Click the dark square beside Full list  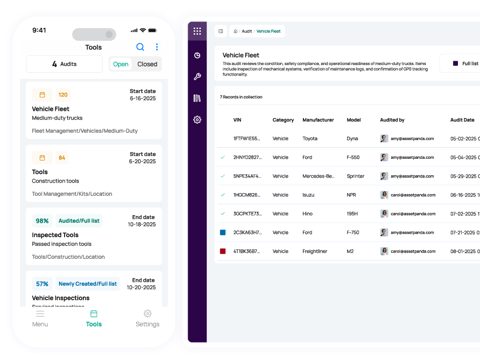click(x=455, y=63)
